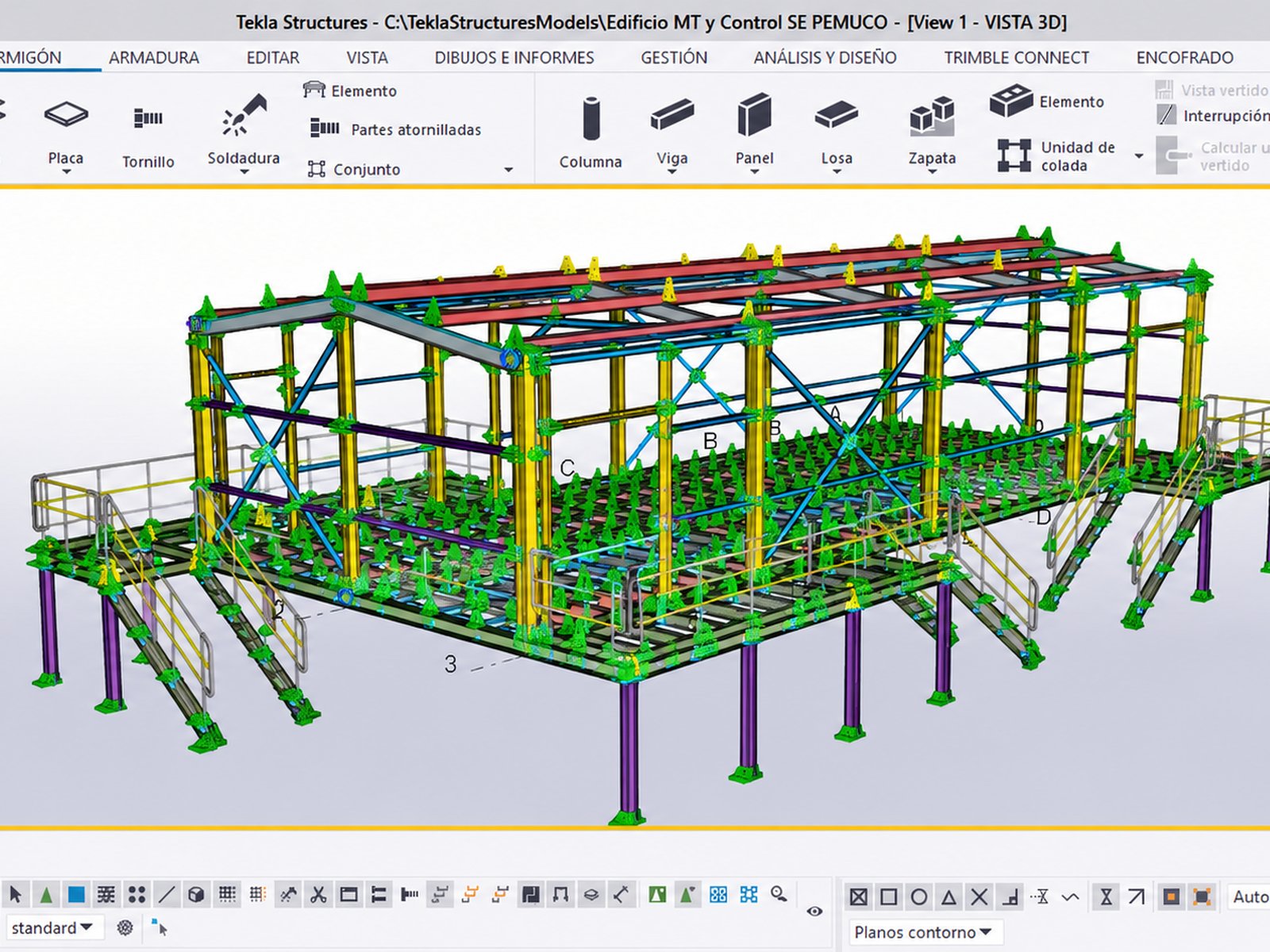Open the selection filter gear icon
This screenshot has width=1270, height=952.
coord(125,927)
